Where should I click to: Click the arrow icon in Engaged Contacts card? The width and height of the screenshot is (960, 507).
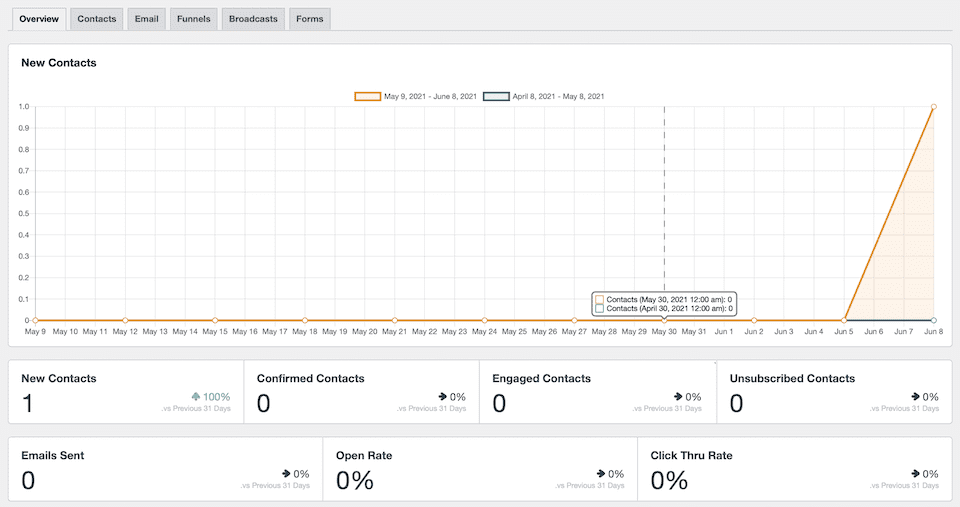click(679, 397)
